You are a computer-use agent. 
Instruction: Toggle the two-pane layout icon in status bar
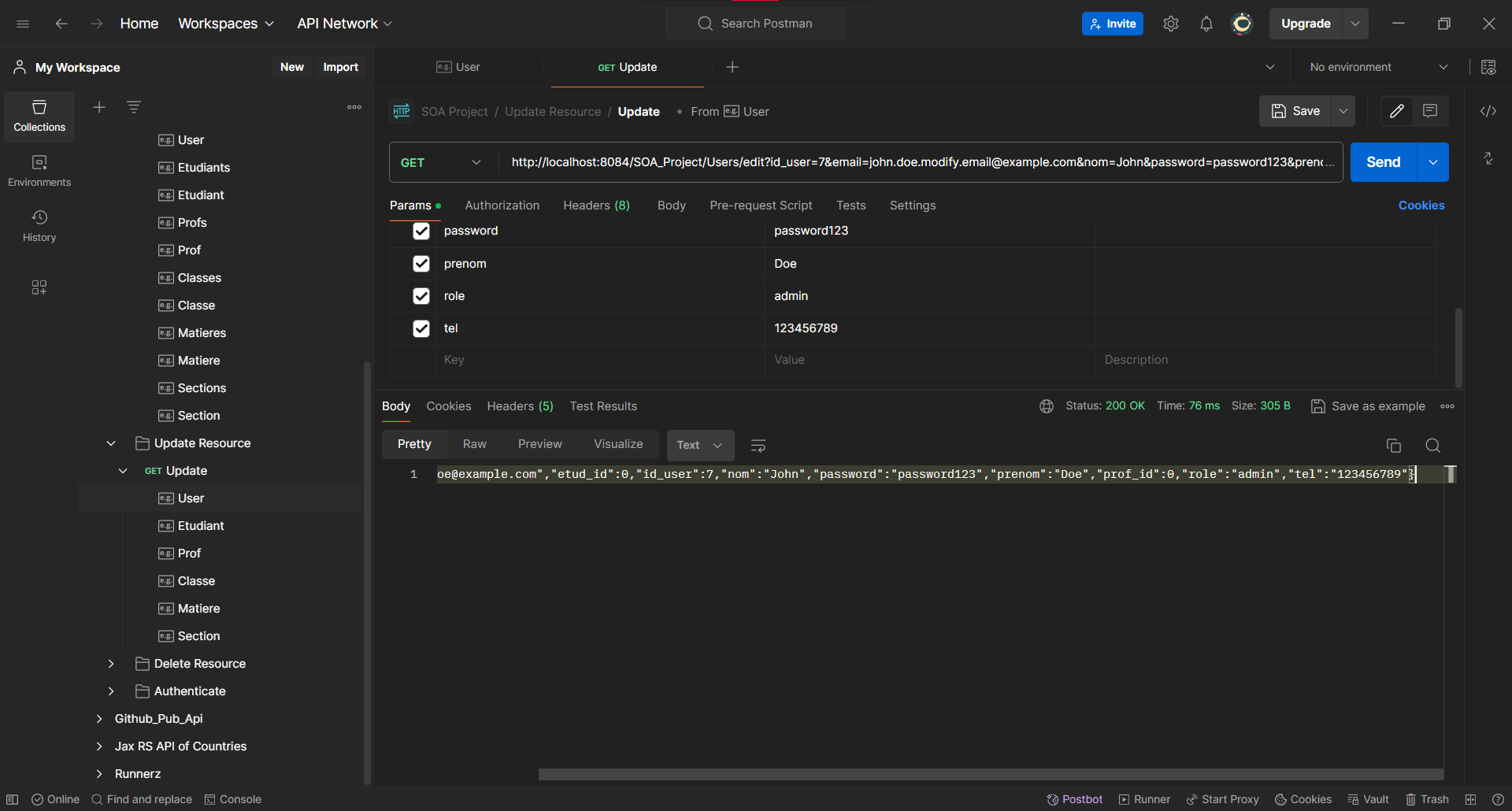click(1470, 799)
